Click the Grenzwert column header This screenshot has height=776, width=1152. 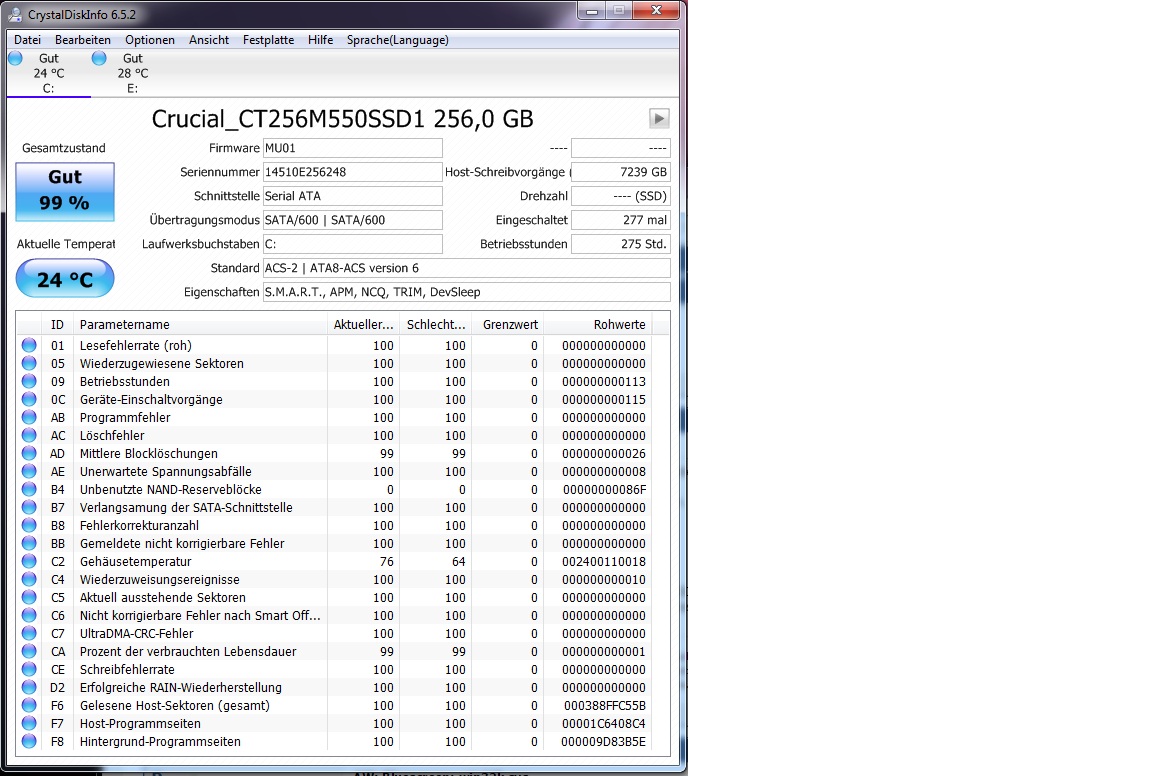(508, 324)
